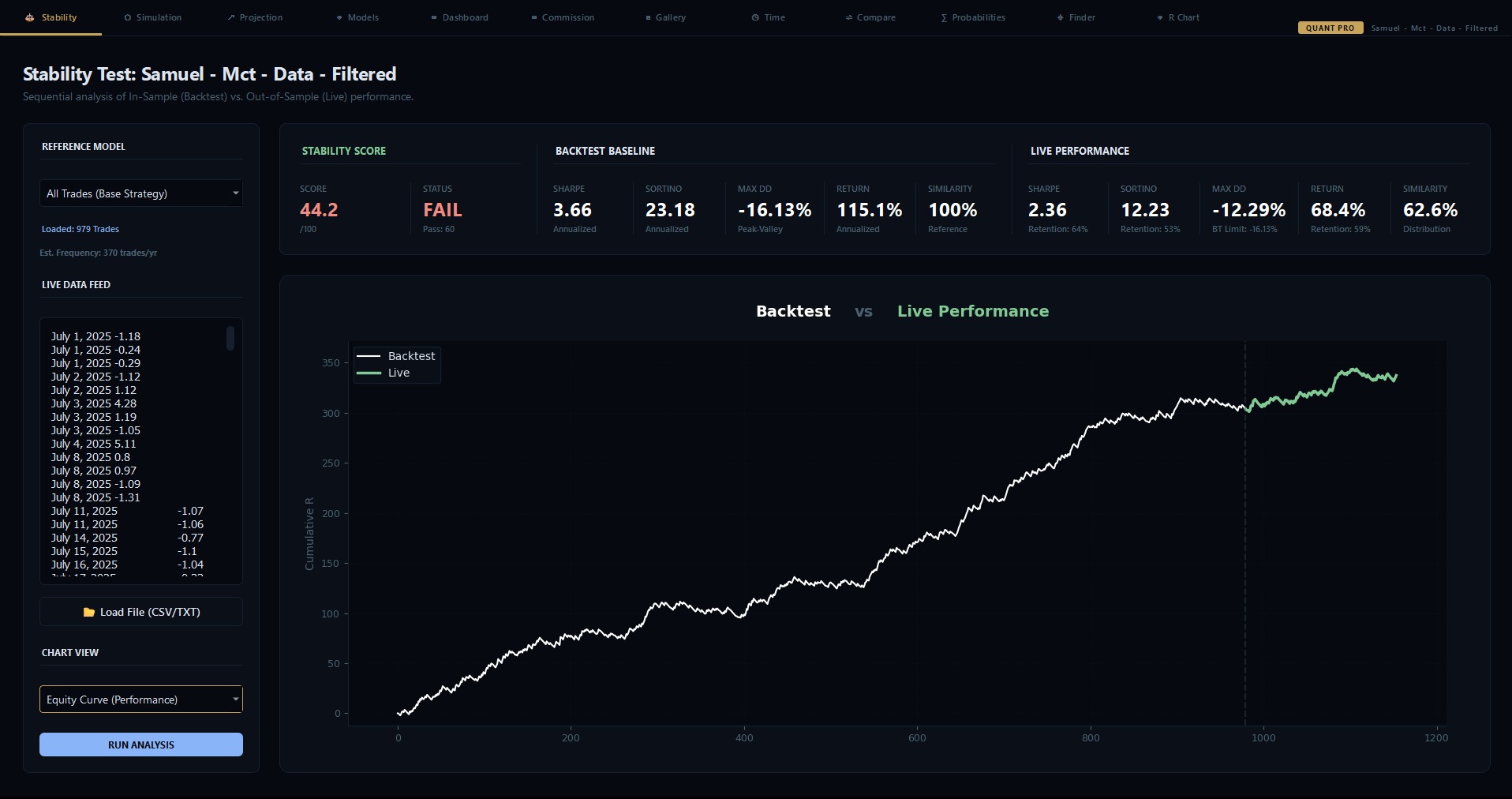
Task: Click the 'Retention: 64%' label
Action: click(1057, 229)
